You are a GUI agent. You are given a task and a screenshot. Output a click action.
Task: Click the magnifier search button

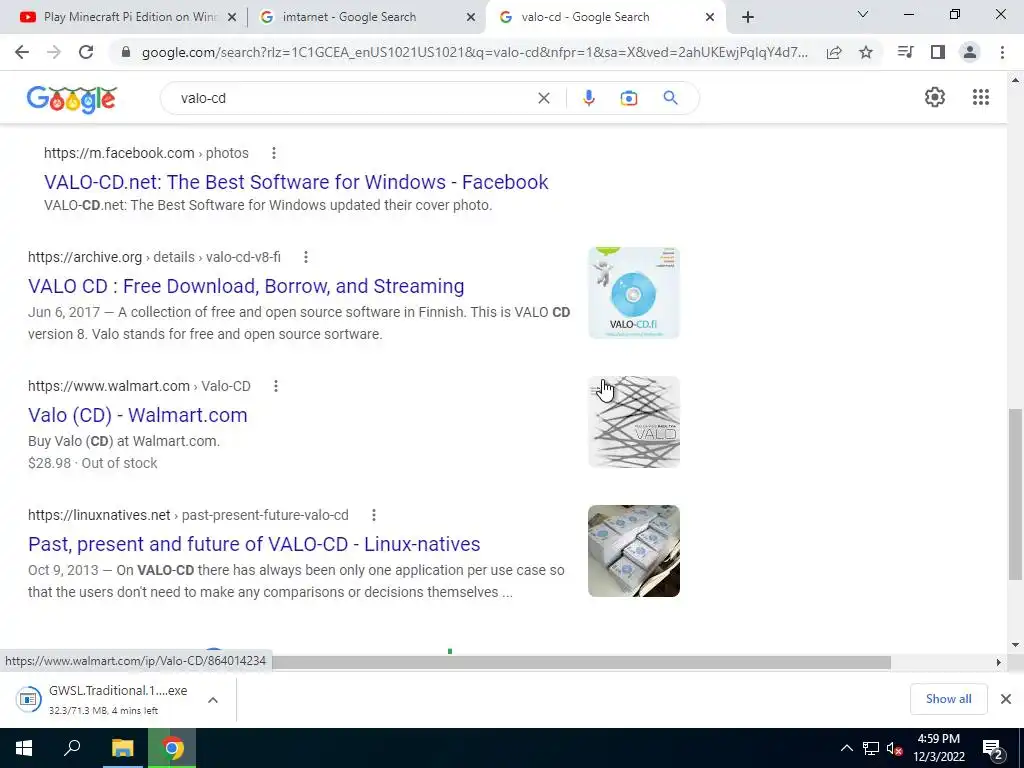click(x=670, y=98)
